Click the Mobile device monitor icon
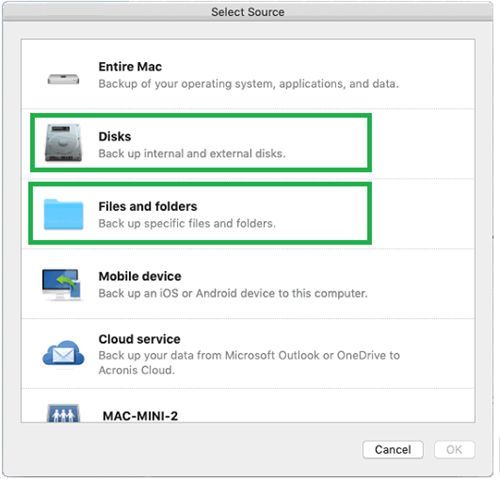The image size is (500, 482). click(62, 285)
